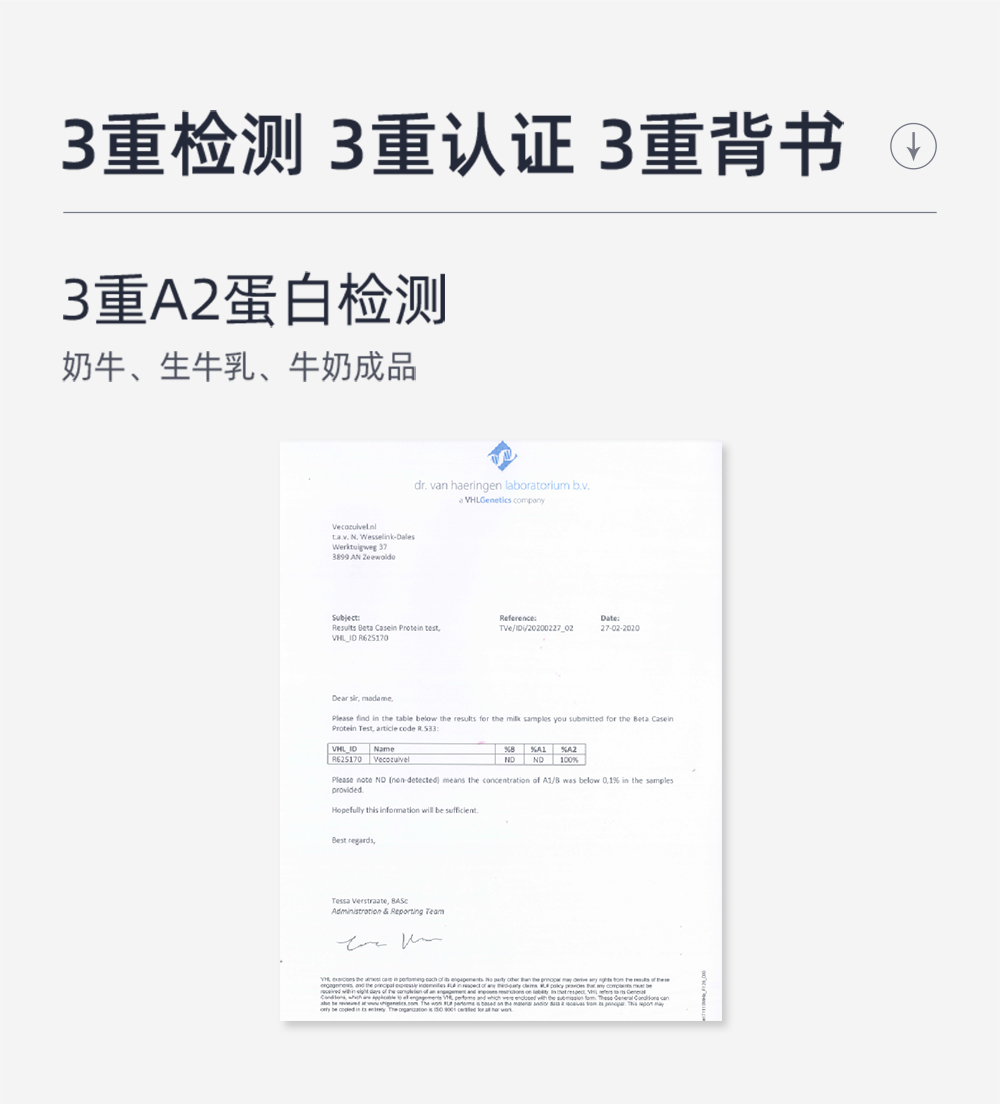Click the 'Vecozuivel' name table cell
1000x1104 pixels.
tap(432, 760)
